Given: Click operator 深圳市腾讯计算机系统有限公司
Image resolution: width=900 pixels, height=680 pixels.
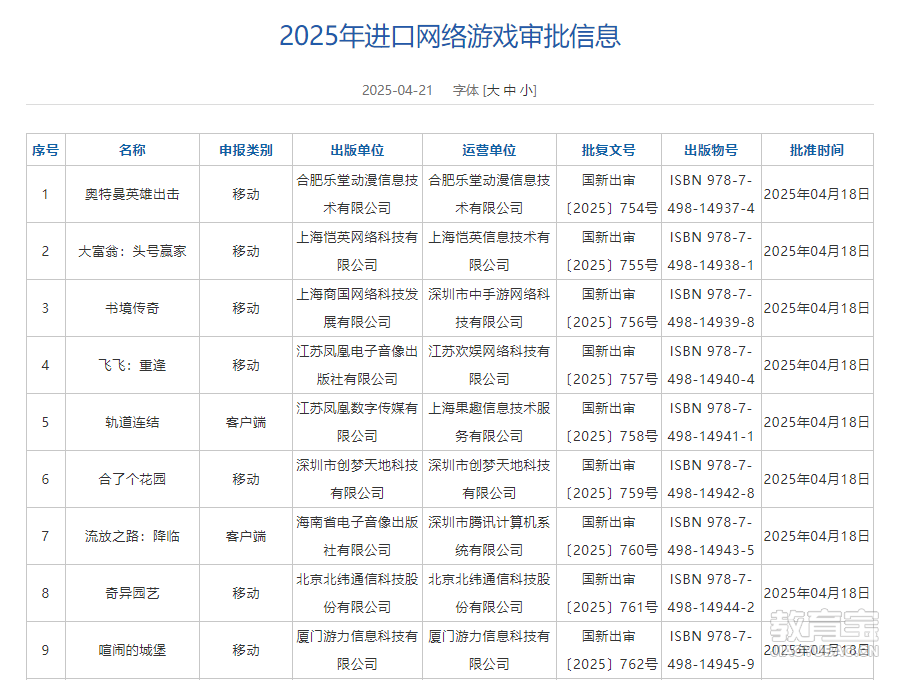Looking at the screenshot, I should pos(489,536).
